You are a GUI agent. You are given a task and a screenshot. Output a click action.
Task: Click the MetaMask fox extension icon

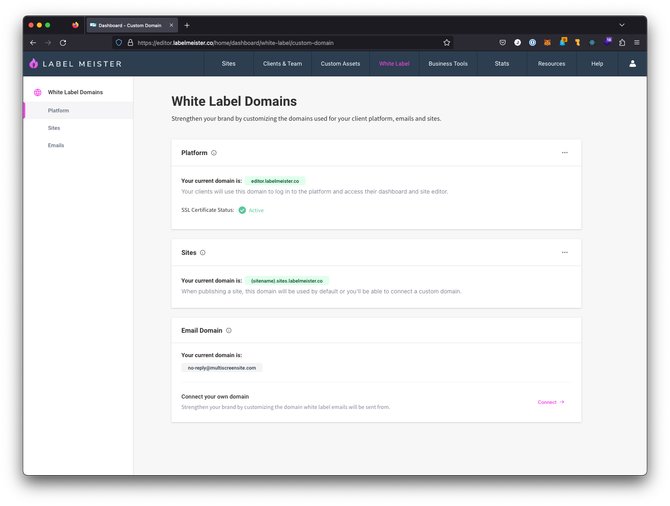click(x=547, y=43)
